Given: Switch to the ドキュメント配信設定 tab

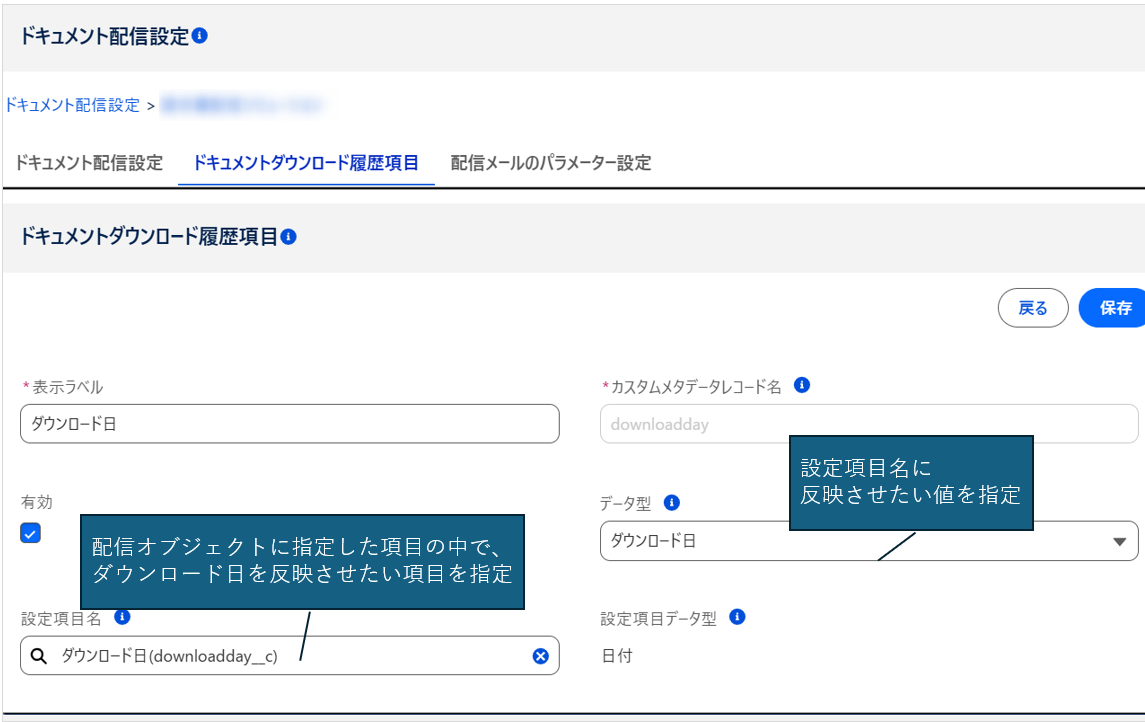Looking at the screenshot, I should 89,163.
